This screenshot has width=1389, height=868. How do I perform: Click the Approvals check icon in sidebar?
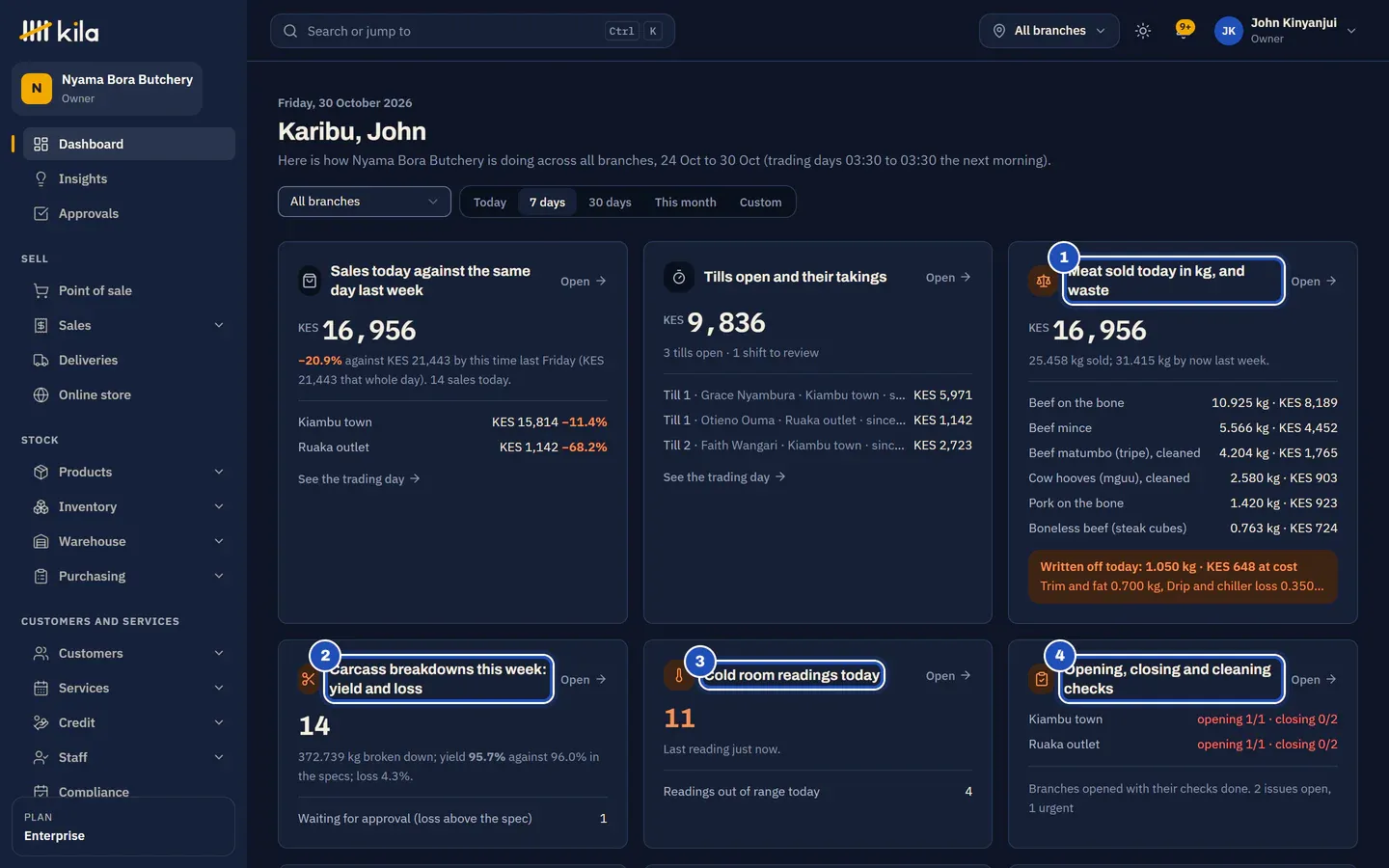(41, 213)
